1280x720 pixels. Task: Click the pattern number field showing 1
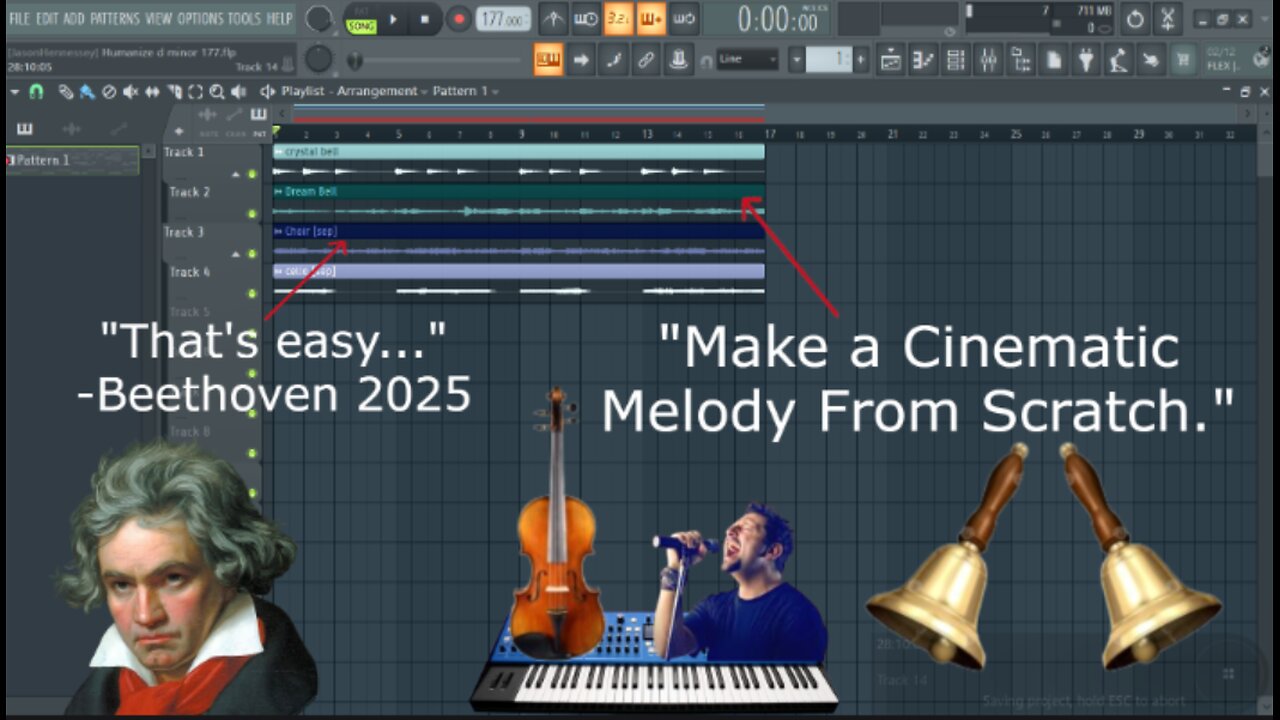click(830, 60)
